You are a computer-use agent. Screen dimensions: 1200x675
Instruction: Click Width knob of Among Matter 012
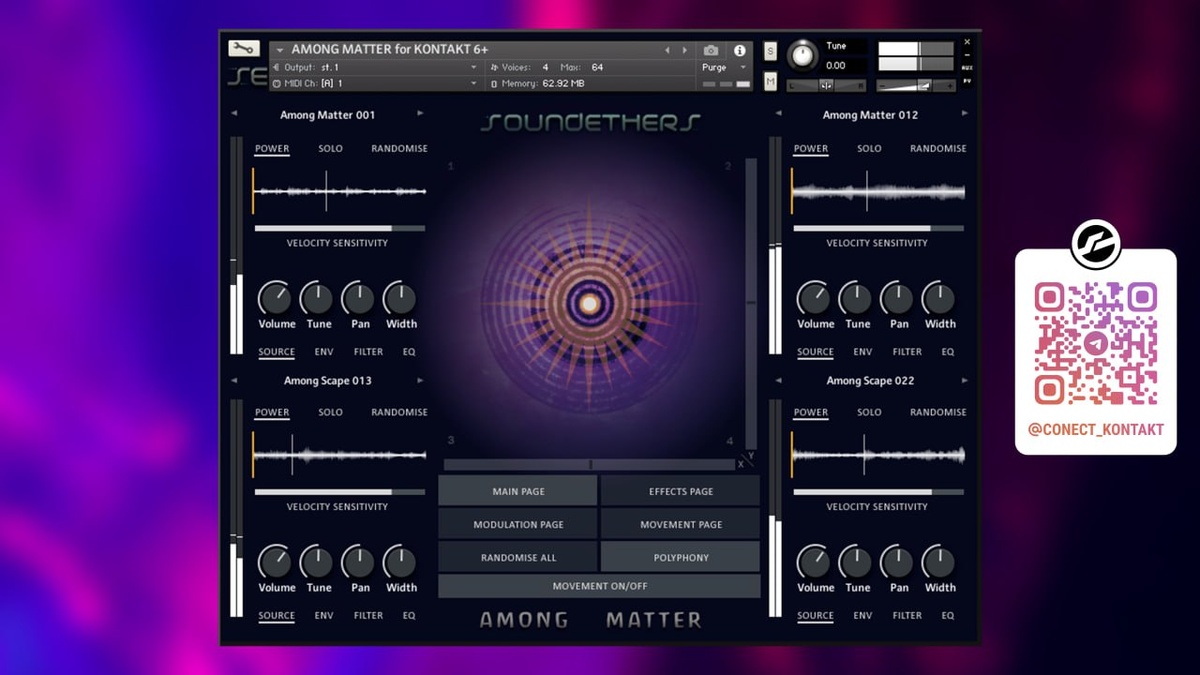click(x=939, y=298)
